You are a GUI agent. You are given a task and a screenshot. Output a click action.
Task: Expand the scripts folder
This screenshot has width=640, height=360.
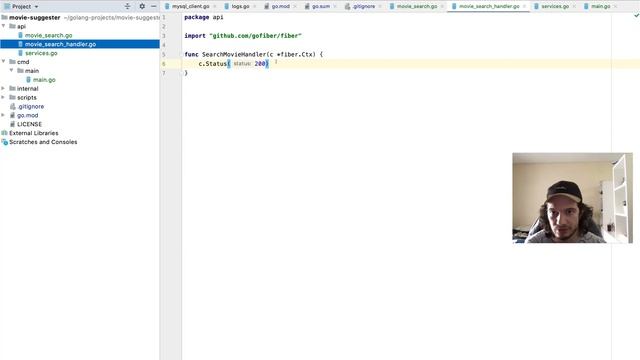coord(4,98)
